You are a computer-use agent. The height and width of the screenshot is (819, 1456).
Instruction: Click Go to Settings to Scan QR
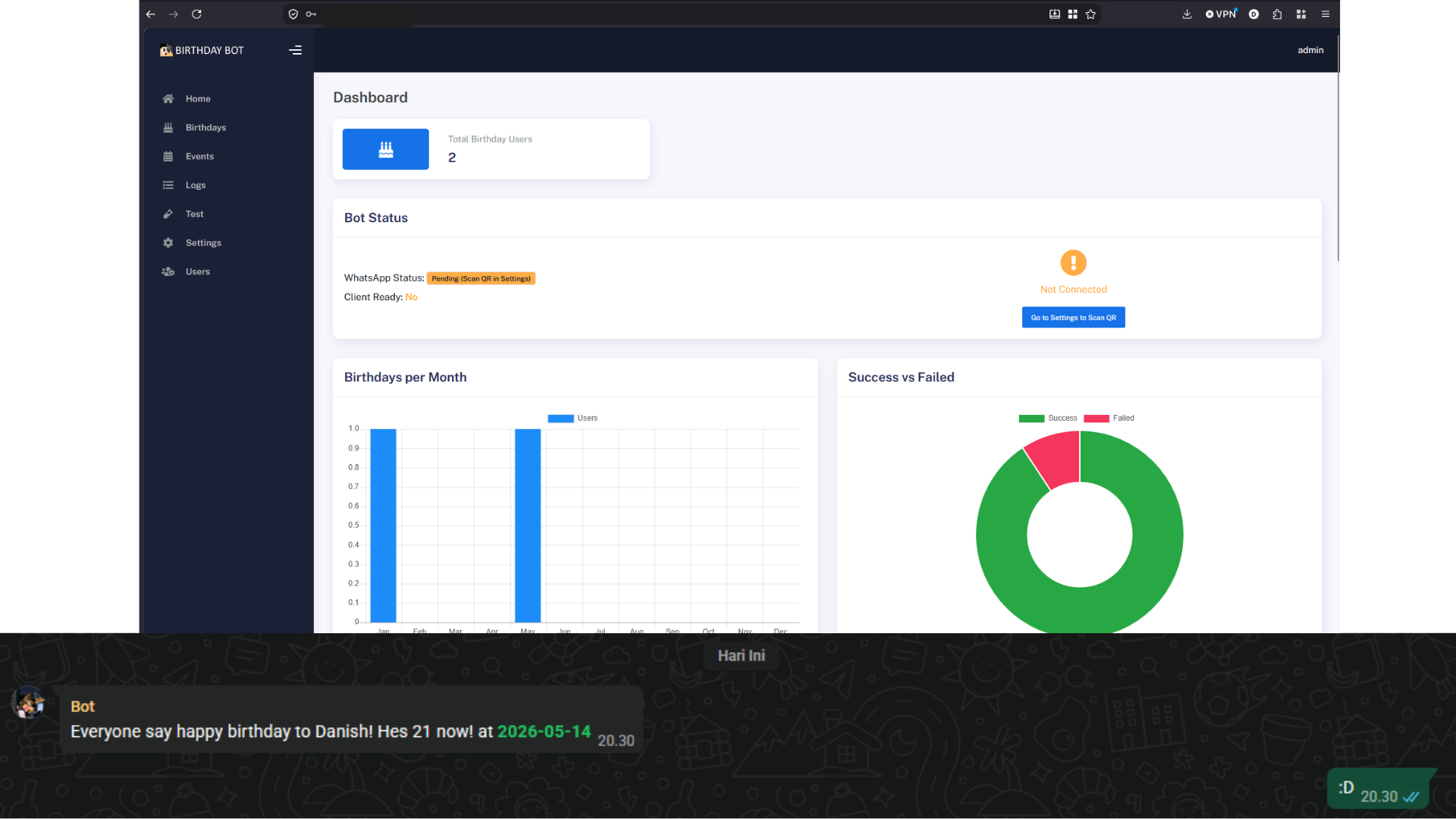[x=1073, y=318]
